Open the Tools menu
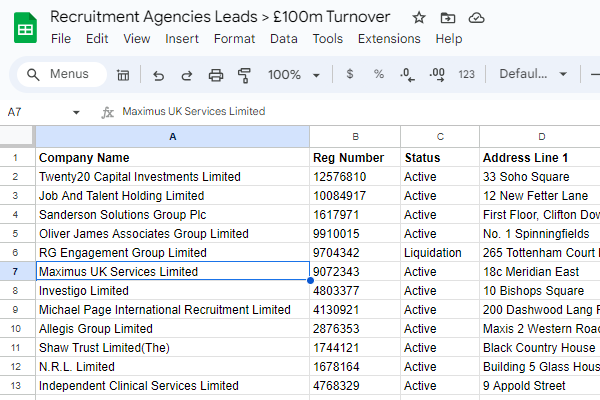The image size is (600, 400). 328,39
